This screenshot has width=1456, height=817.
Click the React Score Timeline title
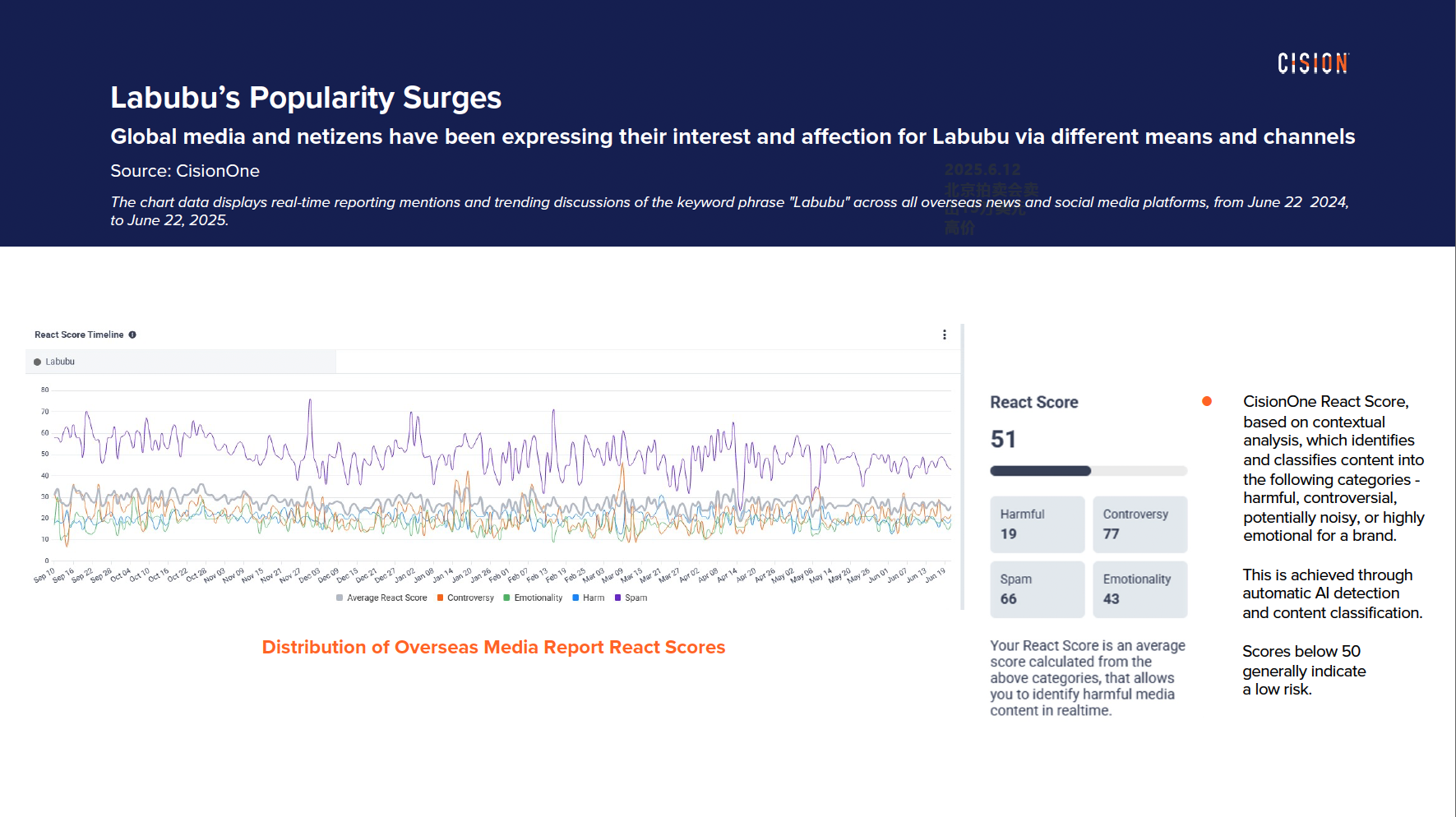pos(79,335)
